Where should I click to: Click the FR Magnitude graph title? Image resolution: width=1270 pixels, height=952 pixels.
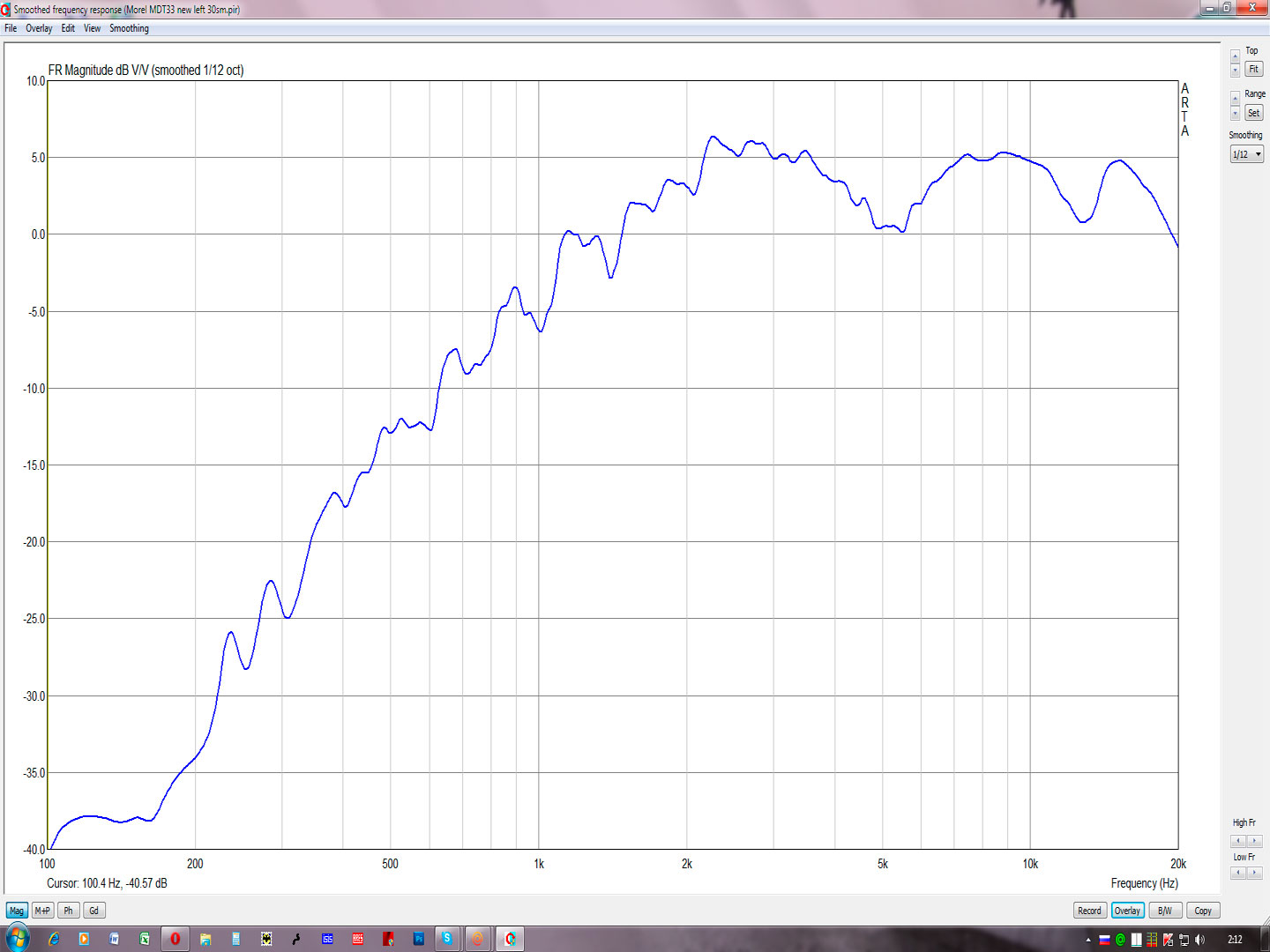(146, 71)
